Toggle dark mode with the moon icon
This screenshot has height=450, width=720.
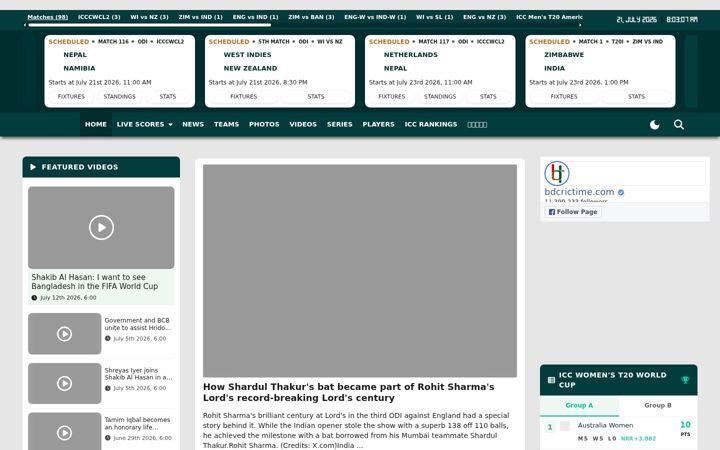[654, 124]
